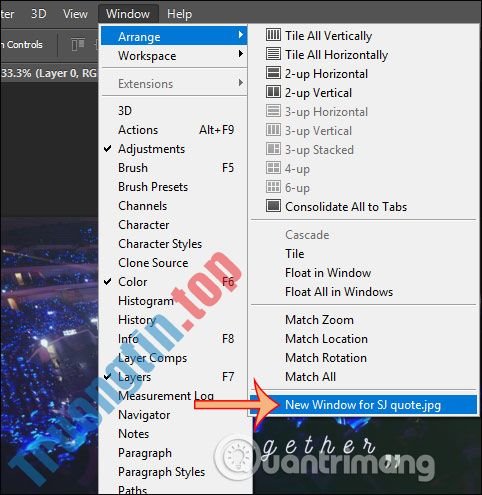Select Float All in Windows
Viewport: 482px width, 495px height.
pyautogui.click(x=339, y=292)
